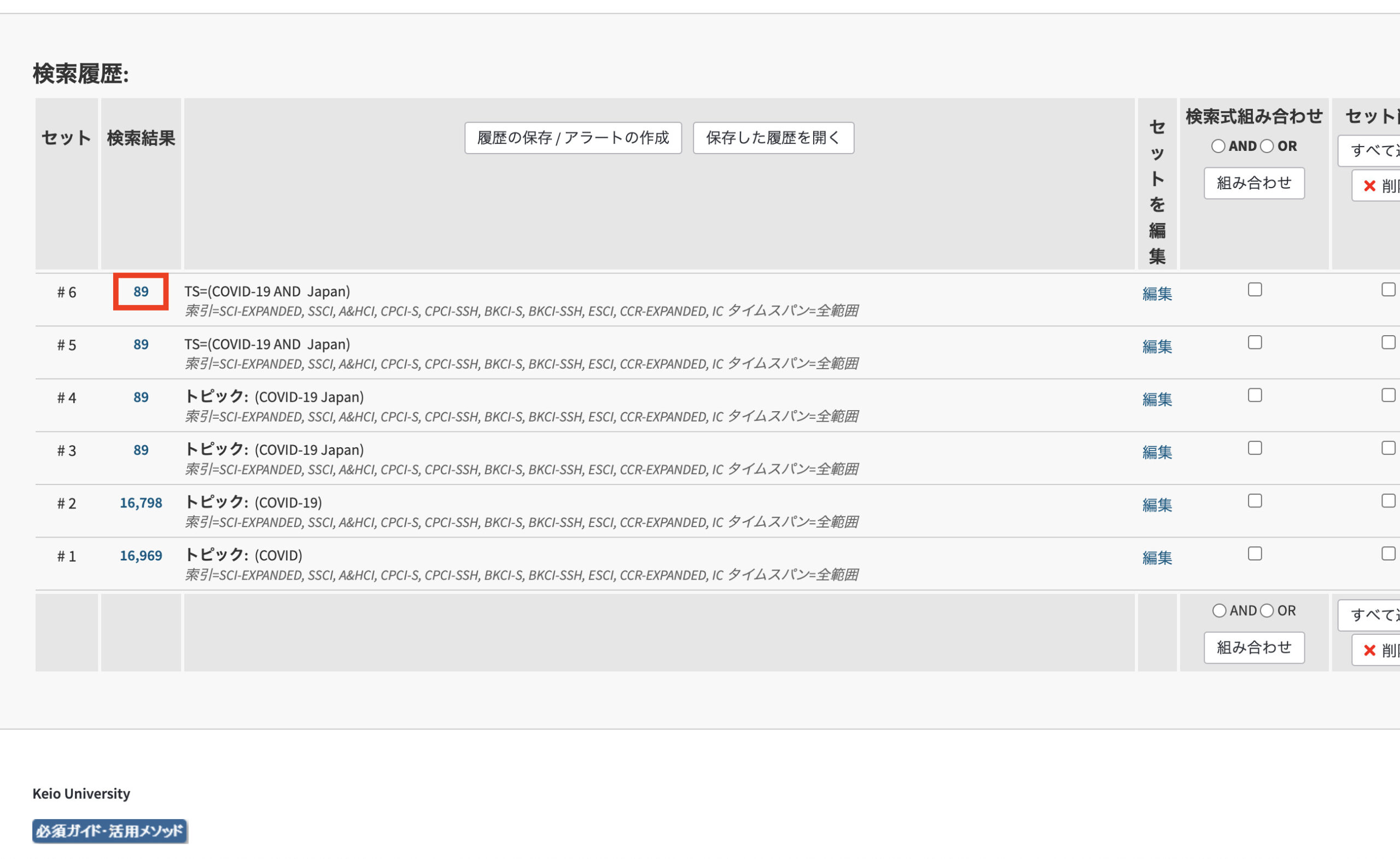Click the Keio University text
The height and width of the screenshot is (859, 1400).
pos(81,794)
